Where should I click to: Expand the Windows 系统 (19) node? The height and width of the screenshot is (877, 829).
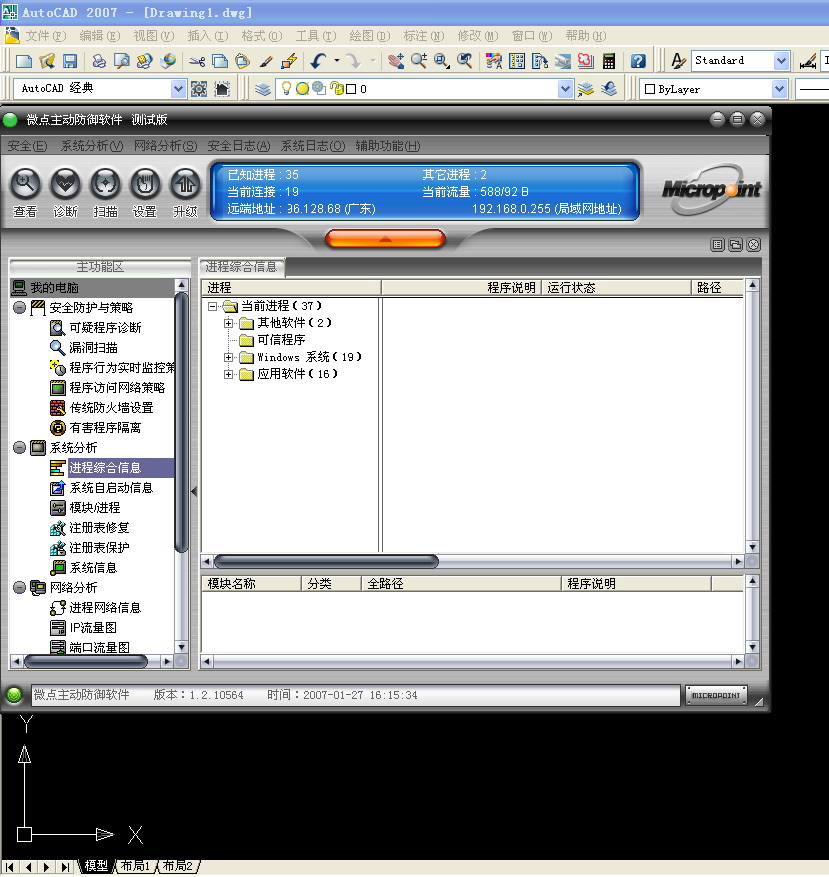coord(228,357)
